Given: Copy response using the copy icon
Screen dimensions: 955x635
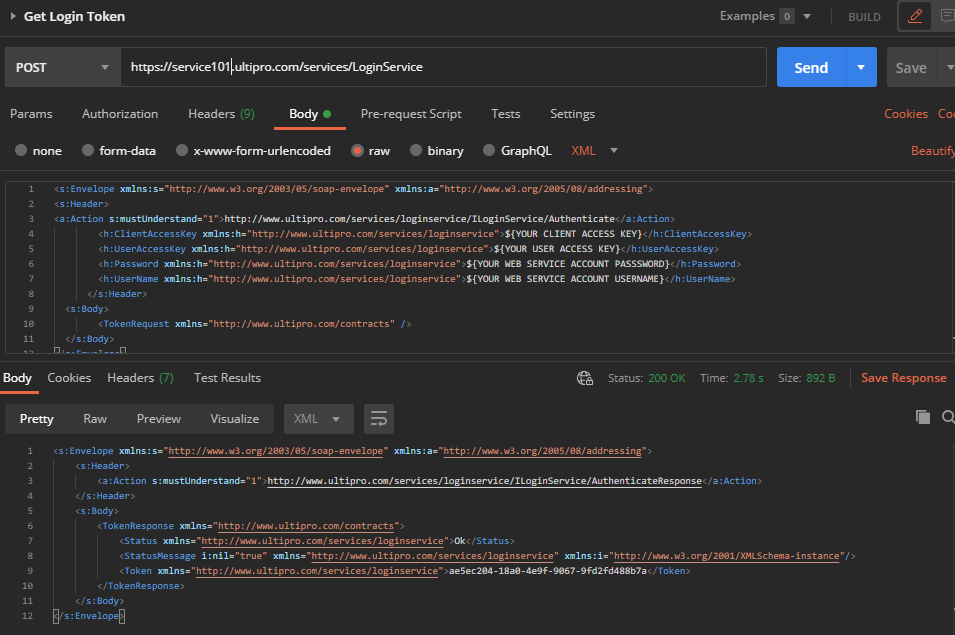Looking at the screenshot, I should pos(923,417).
